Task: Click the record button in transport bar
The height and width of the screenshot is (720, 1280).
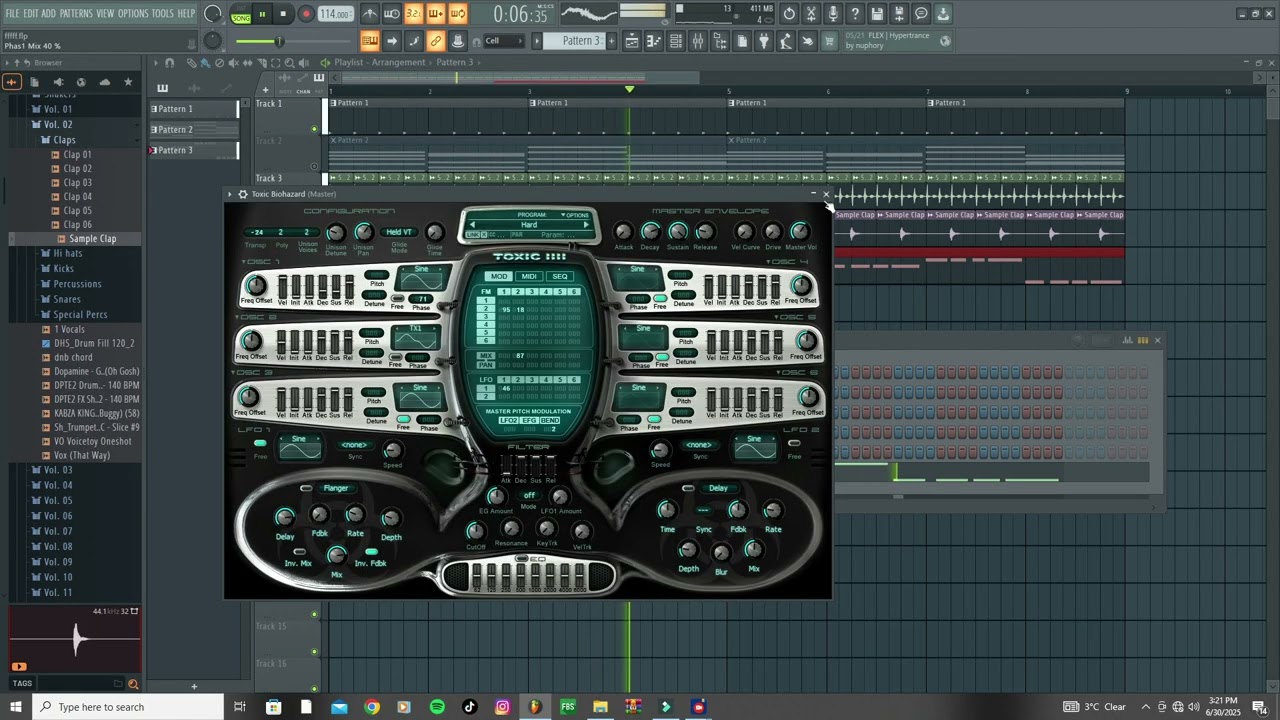Action: [306, 14]
